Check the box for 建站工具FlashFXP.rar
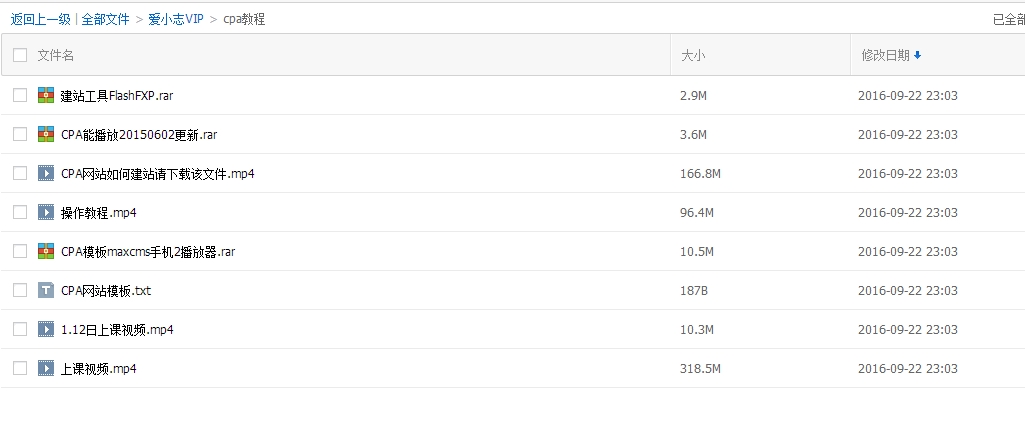Screen dimensions: 1025x428 click(20, 95)
